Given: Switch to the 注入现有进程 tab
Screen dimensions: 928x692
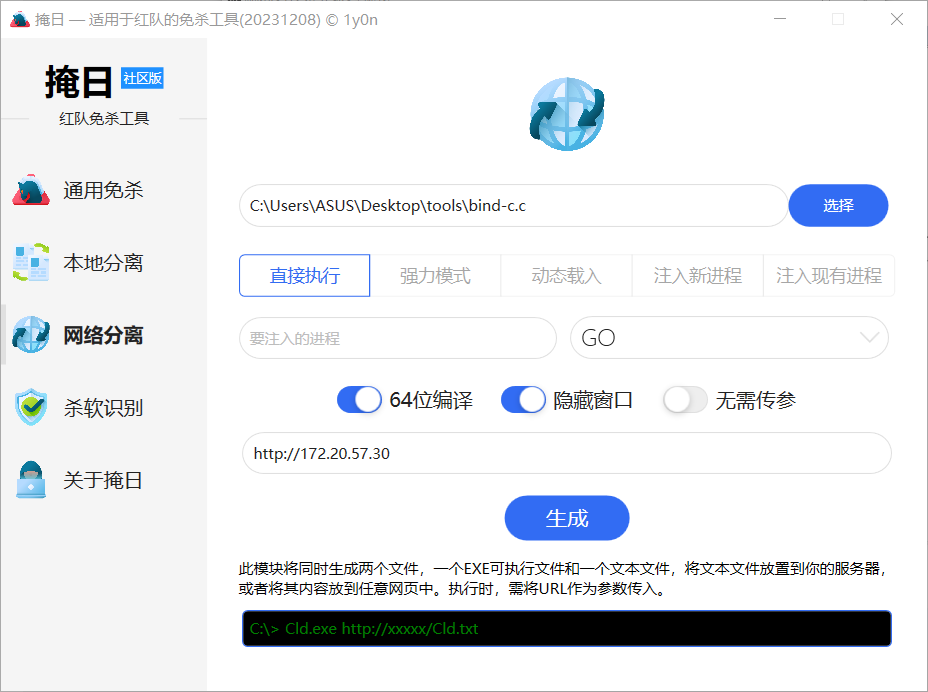Looking at the screenshot, I should (829, 275).
